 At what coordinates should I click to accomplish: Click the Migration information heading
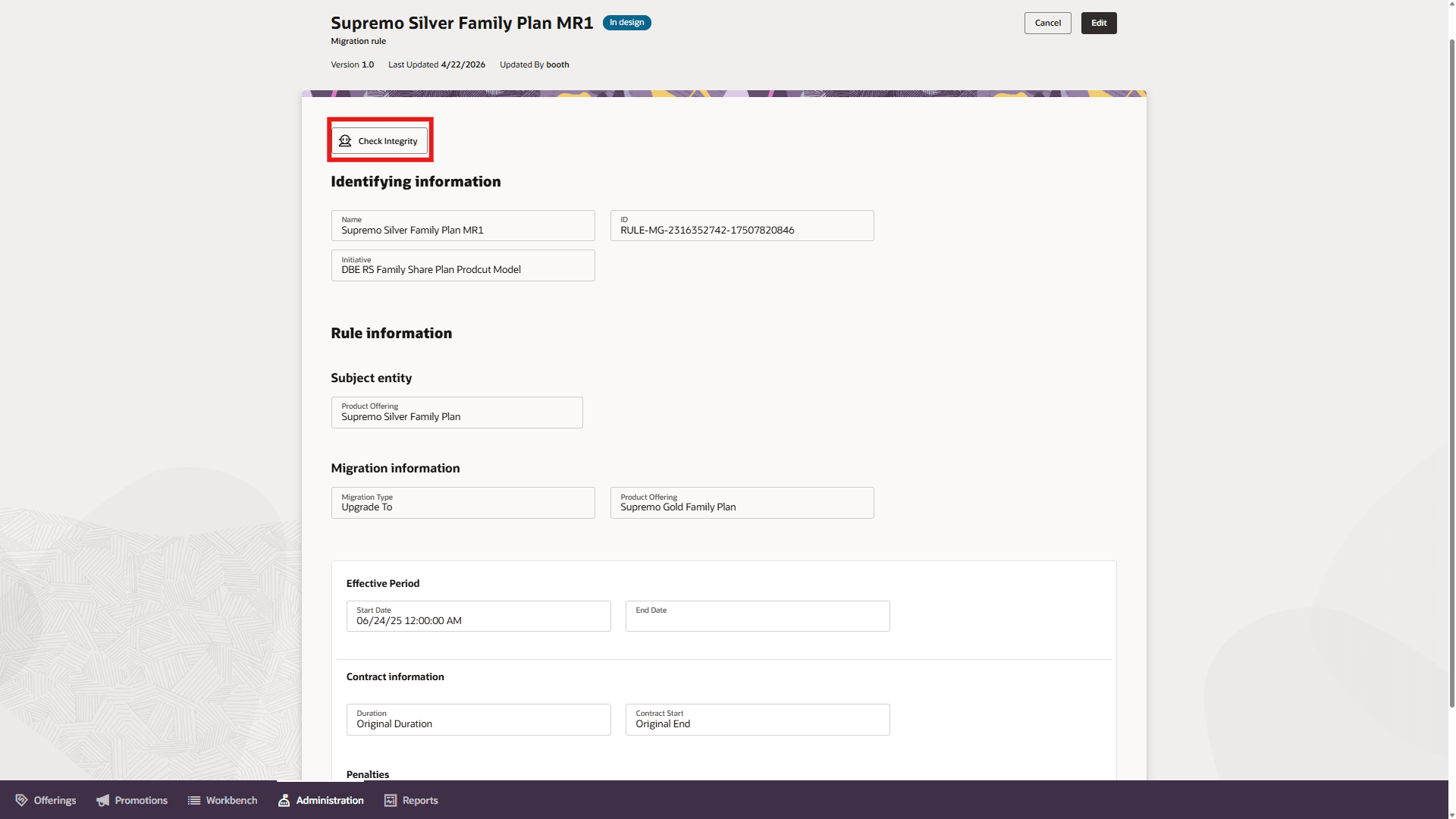pyautogui.click(x=395, y=468)
